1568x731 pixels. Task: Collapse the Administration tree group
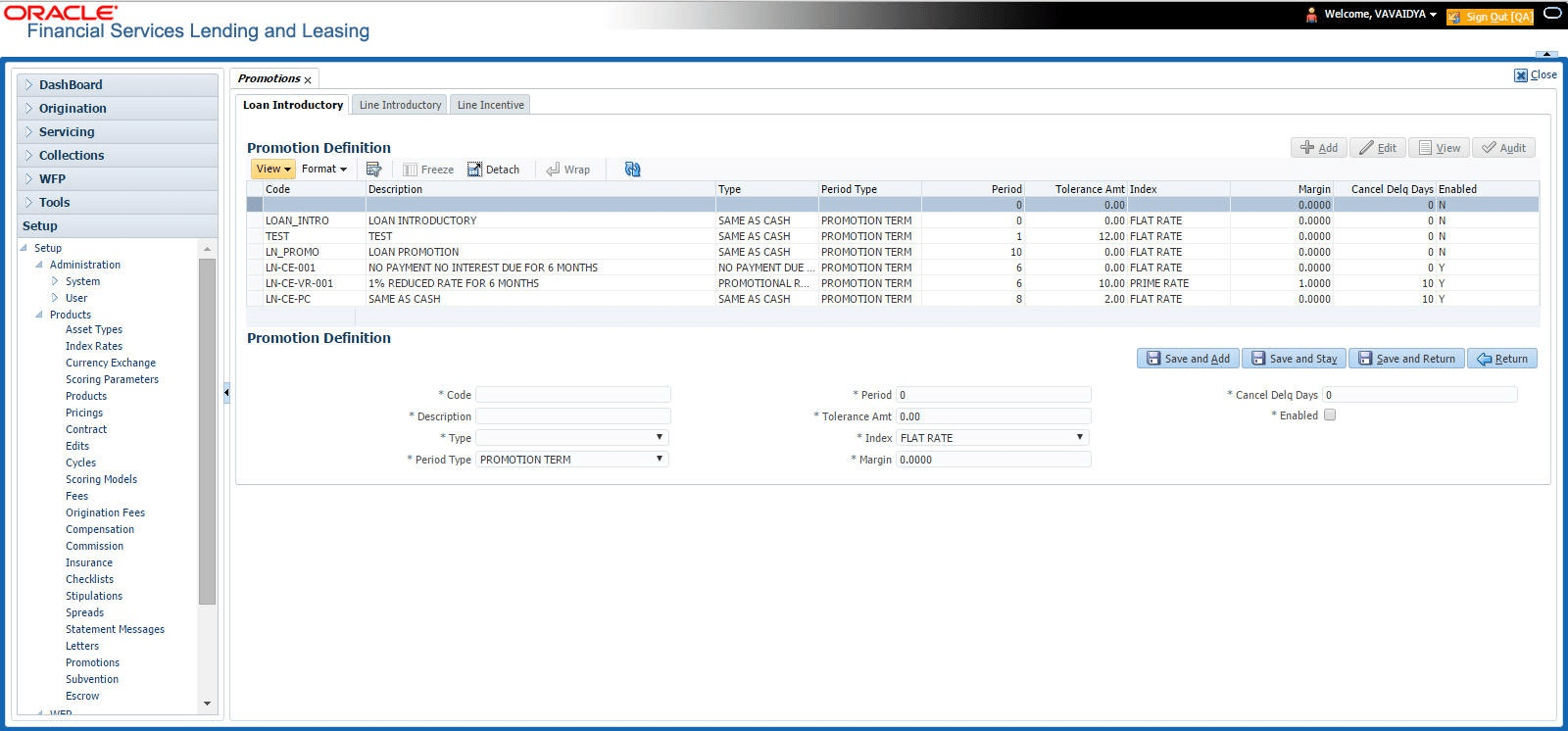coord(39,265)
